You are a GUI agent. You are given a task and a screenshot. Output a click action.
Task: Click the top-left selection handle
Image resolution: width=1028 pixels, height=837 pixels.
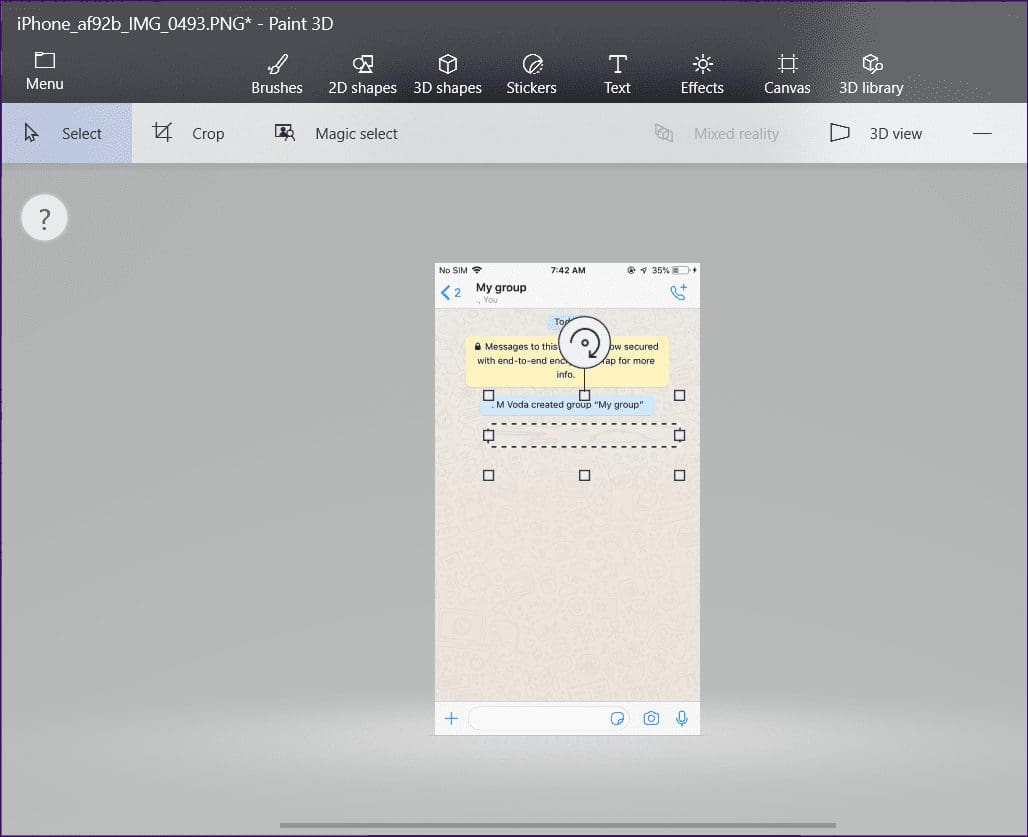488,395
